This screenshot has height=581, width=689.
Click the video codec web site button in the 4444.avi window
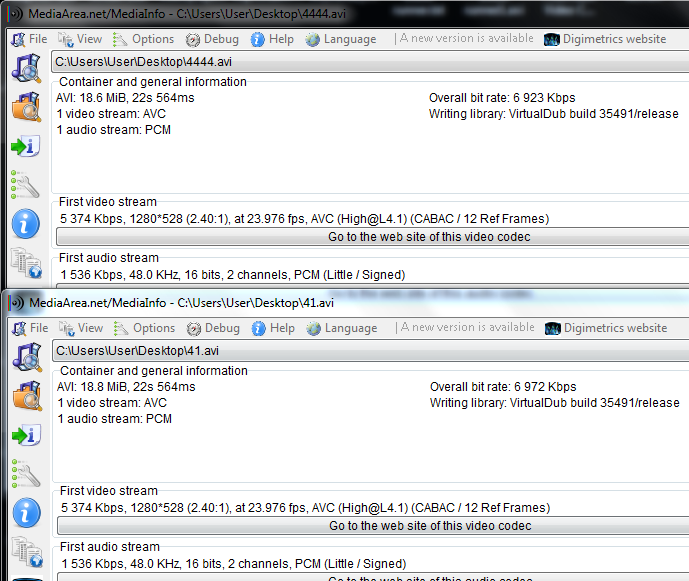tap(373, 236)
